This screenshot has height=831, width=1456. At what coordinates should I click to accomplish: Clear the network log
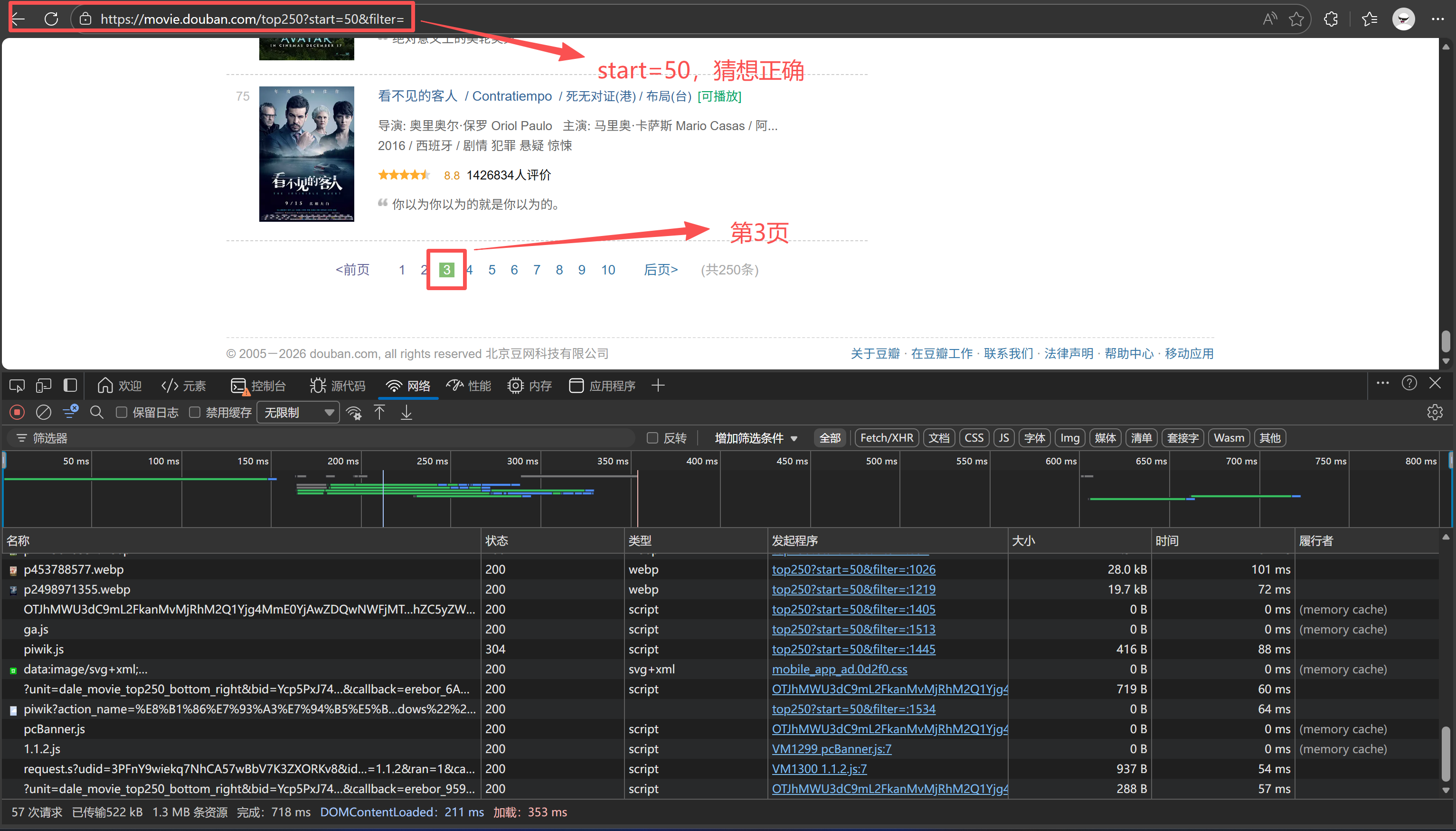coord(43,412)
